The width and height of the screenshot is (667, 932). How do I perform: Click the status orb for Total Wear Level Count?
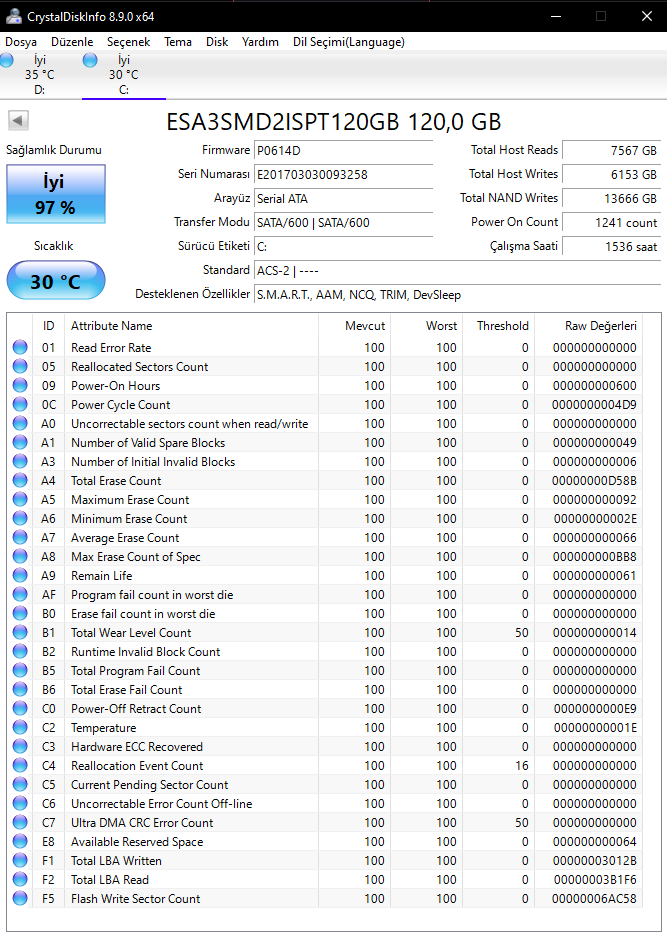click(x=20, y=632)
